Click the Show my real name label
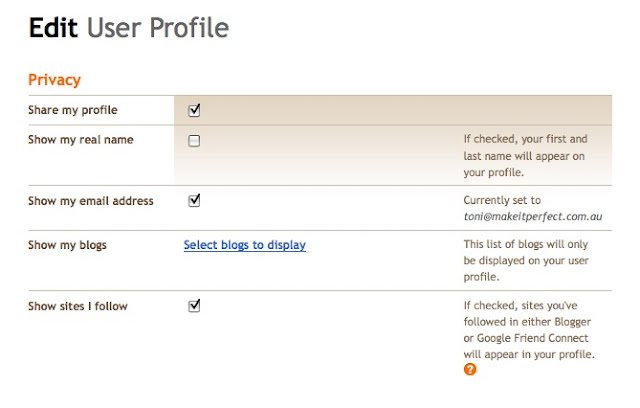640x408 pixels. (81, 140)
